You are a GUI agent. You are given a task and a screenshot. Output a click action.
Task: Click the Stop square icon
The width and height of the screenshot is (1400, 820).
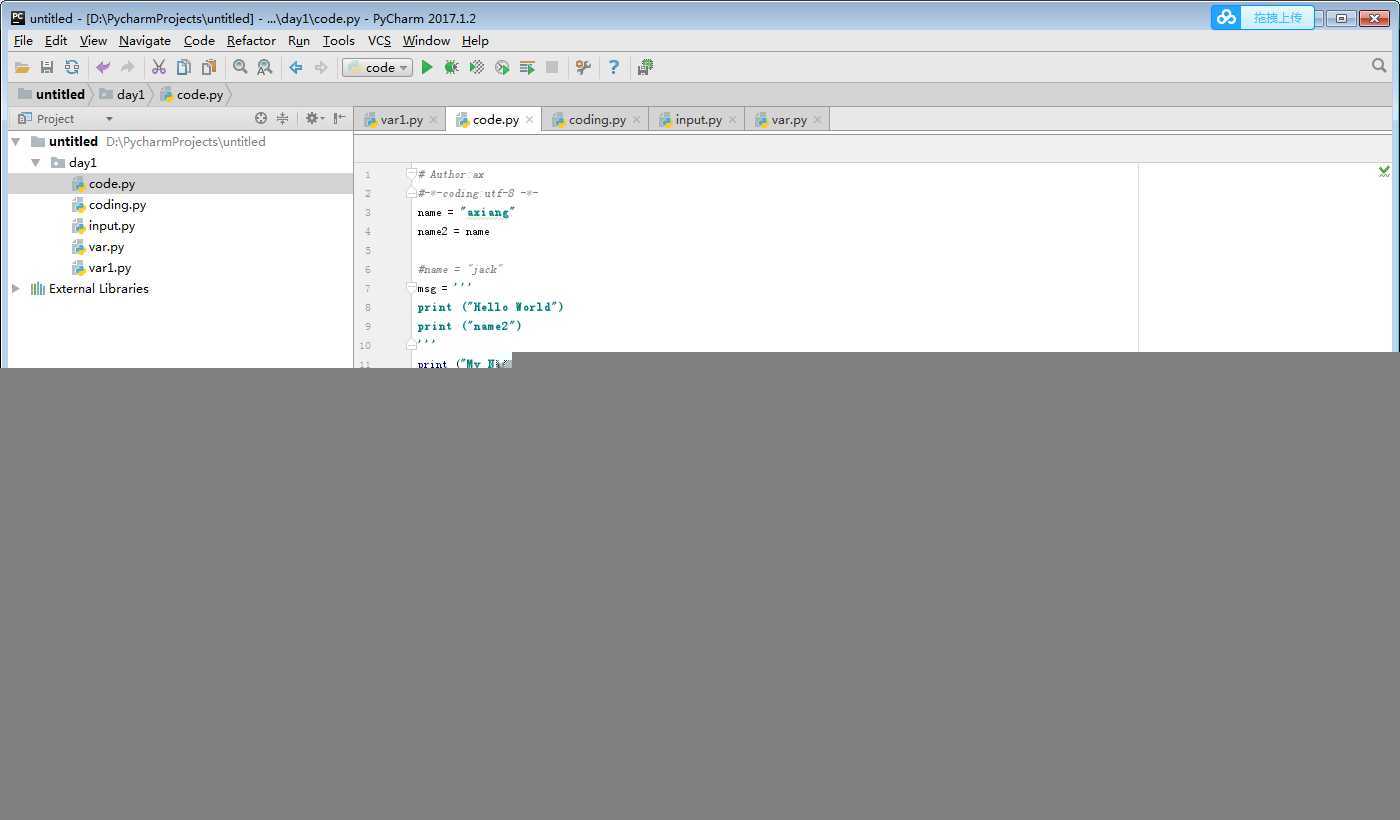[552, 67]
